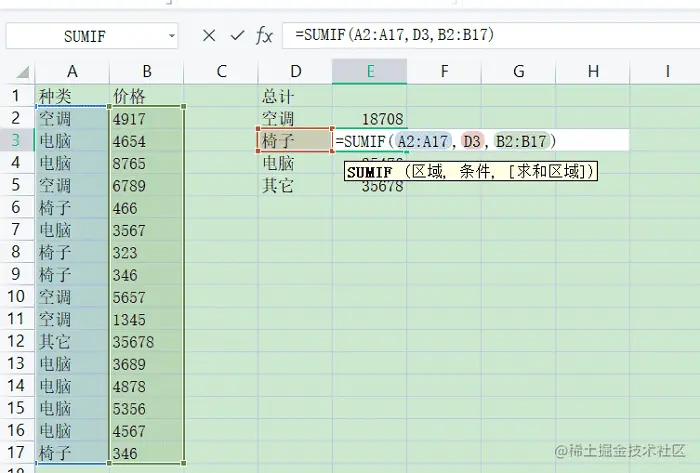This screenshot has width=700, height=473.
Task: Click cell B10 with value 5657
Action: click(x=146, y=297)
